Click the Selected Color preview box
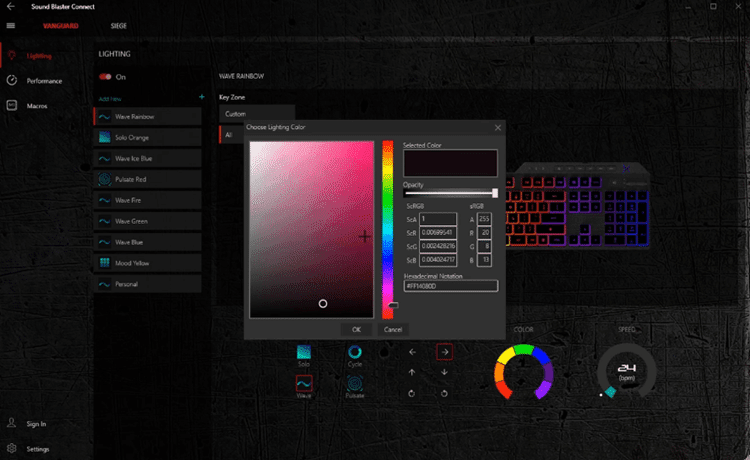This screenshot has width=750, height=460. pos(450,163)
